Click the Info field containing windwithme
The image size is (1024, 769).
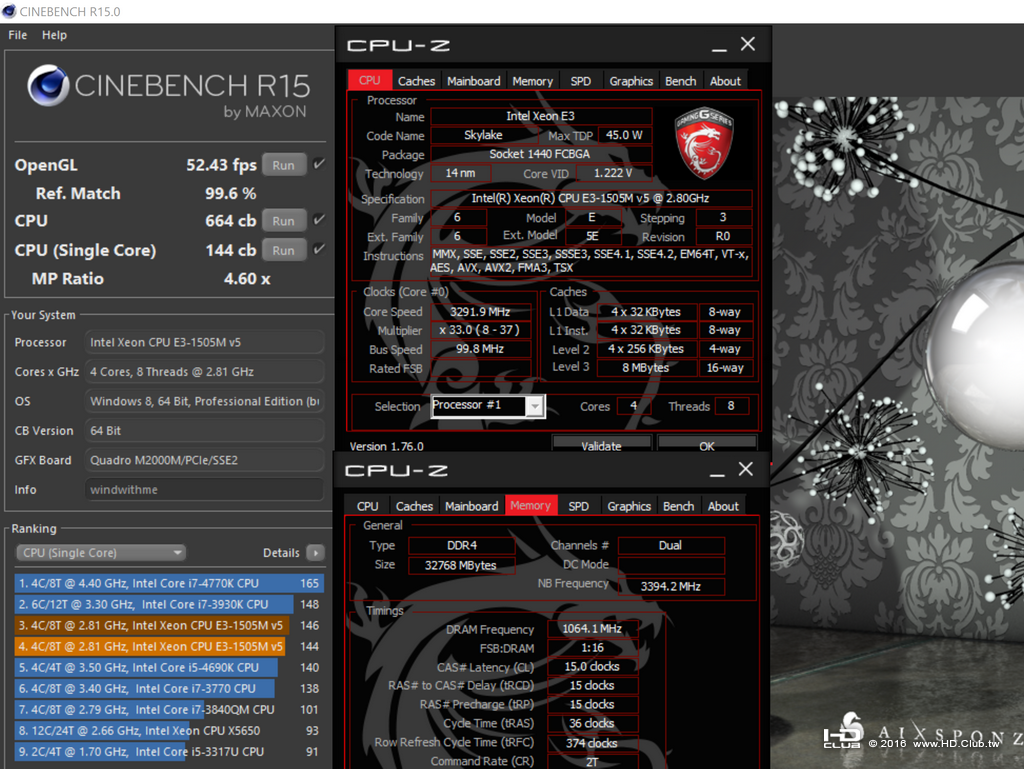[x=204, y=490]
